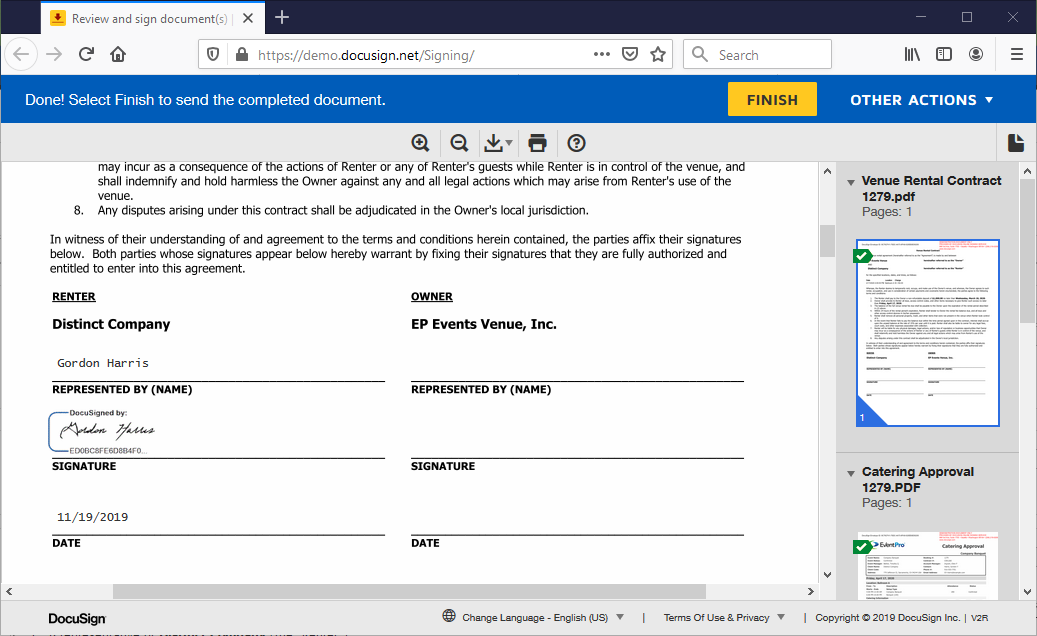Open Firefox hamburger menu
Screen dimensions: 1037x636
1016,54
